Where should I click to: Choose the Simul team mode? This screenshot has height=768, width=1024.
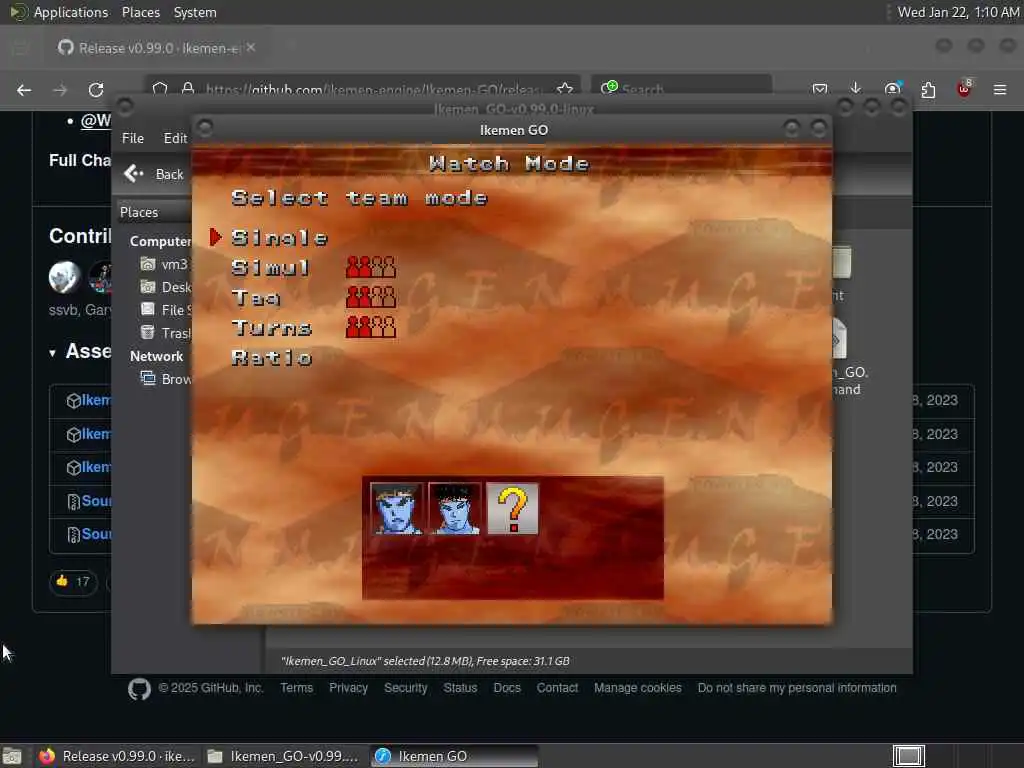(x=270, y=268)
